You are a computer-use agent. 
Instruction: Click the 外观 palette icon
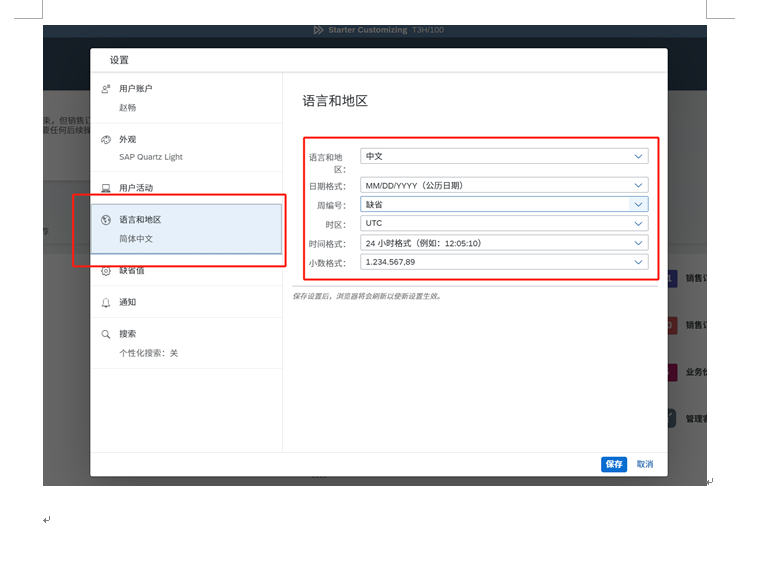106,140
